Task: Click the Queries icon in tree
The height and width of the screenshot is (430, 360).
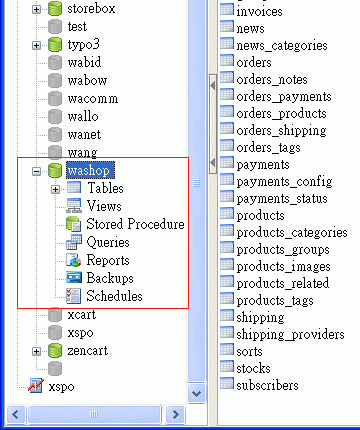Action: (x=74, y=242)
